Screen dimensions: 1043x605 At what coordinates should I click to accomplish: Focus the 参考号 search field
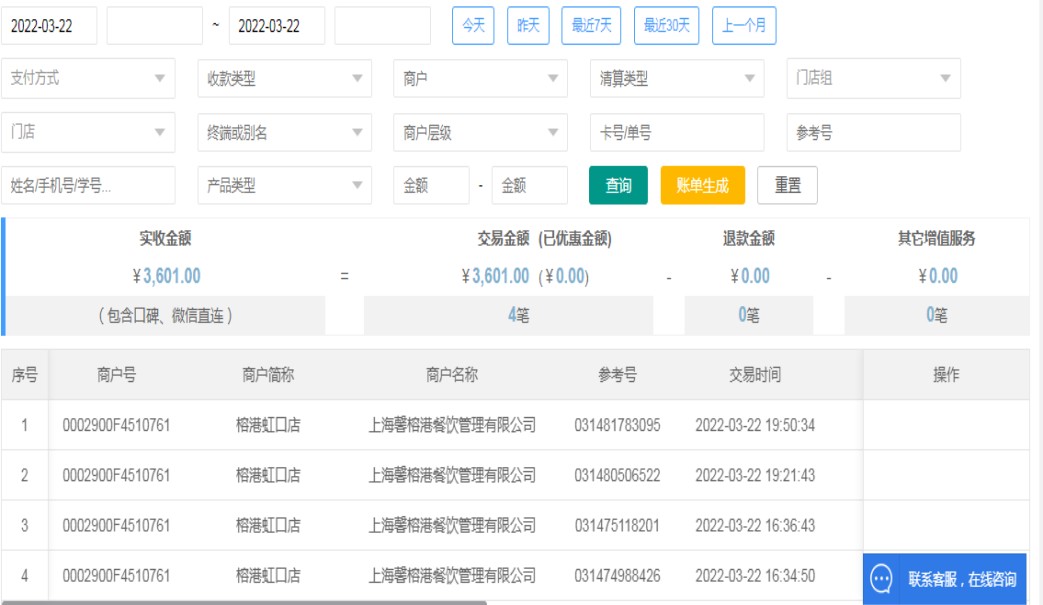click(x=873, y=132)
